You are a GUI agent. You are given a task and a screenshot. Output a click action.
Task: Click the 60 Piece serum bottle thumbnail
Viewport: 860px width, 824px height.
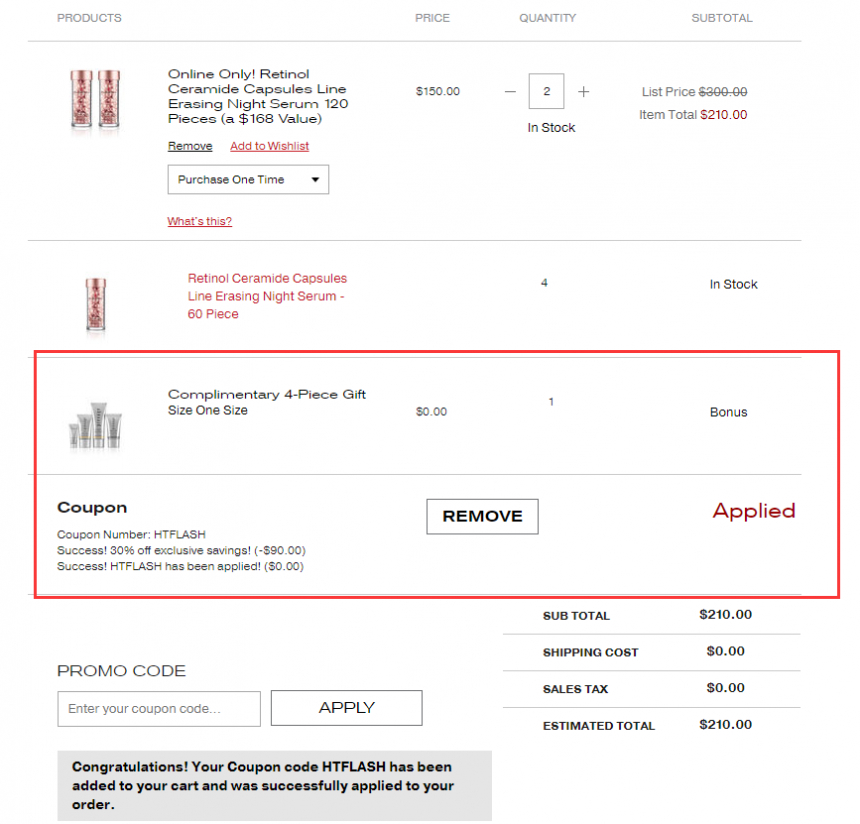(x=95, y=304)
